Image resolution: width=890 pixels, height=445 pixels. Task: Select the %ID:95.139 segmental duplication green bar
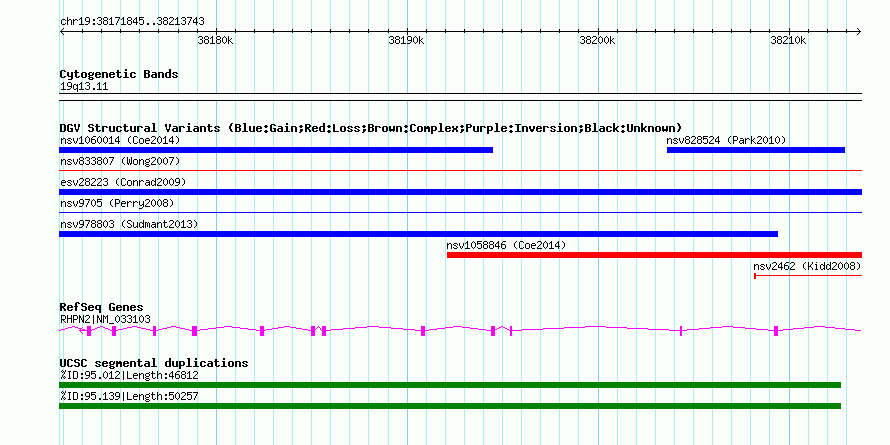(450, 406)
